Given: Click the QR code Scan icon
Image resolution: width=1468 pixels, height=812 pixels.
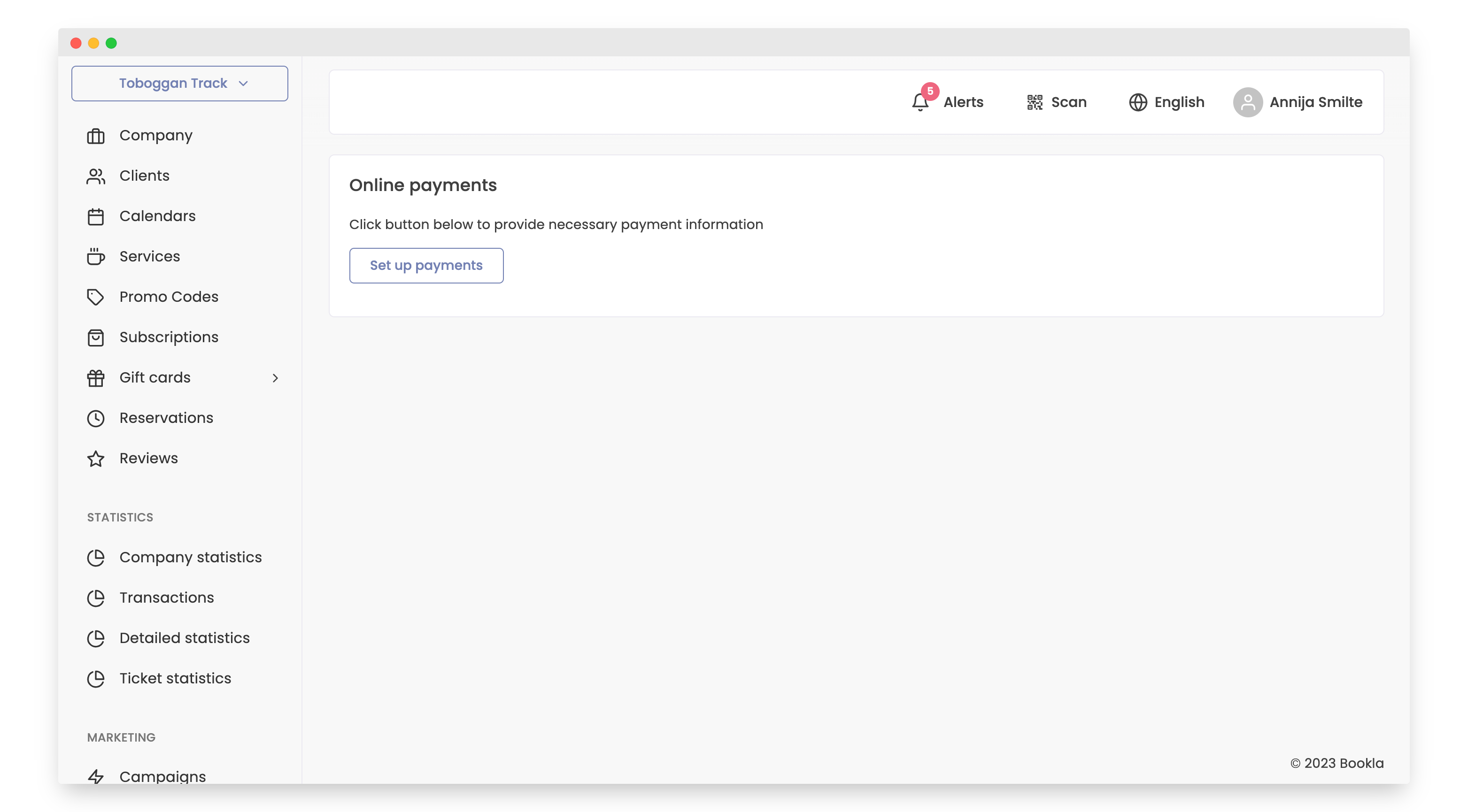Looking at the screenshot, I should (1035, 102).
